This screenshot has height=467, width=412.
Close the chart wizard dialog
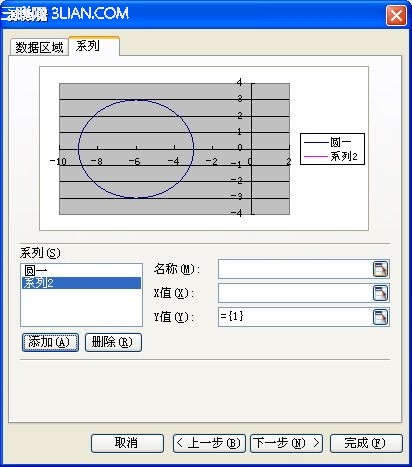[396, 15]
